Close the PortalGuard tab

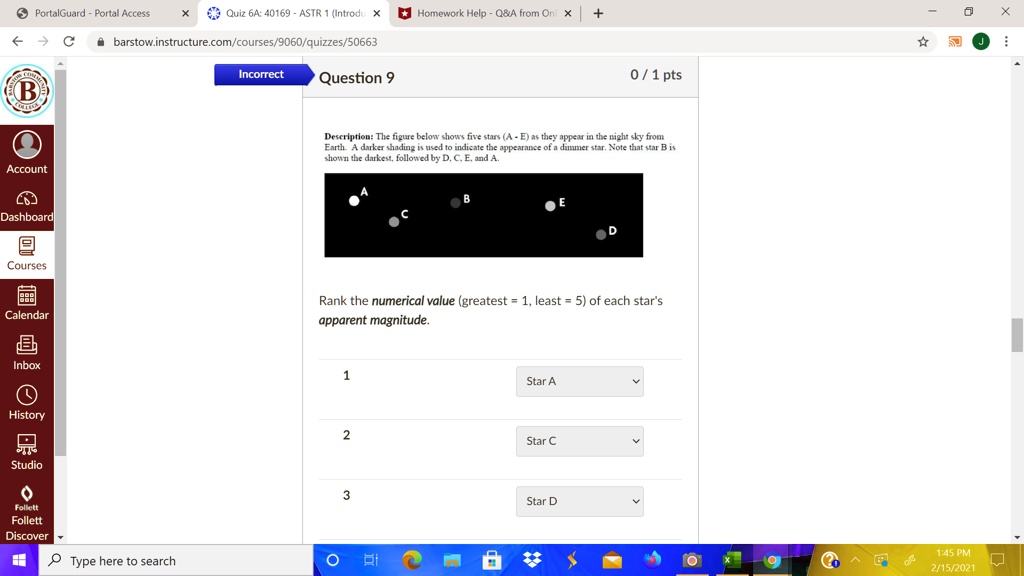(x=185, y=13)
